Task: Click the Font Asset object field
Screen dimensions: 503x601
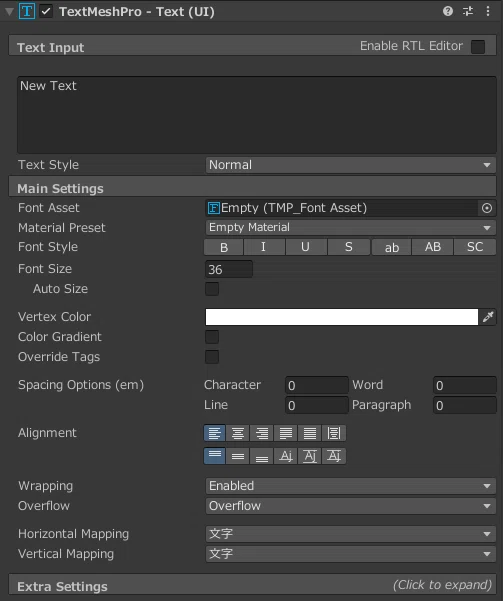Action: coord(342,208)
